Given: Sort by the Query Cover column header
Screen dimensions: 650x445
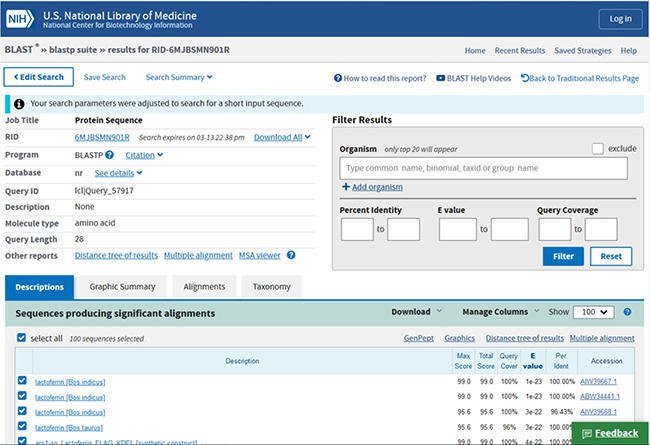Looking at the screenshot, I should point(509,361).
